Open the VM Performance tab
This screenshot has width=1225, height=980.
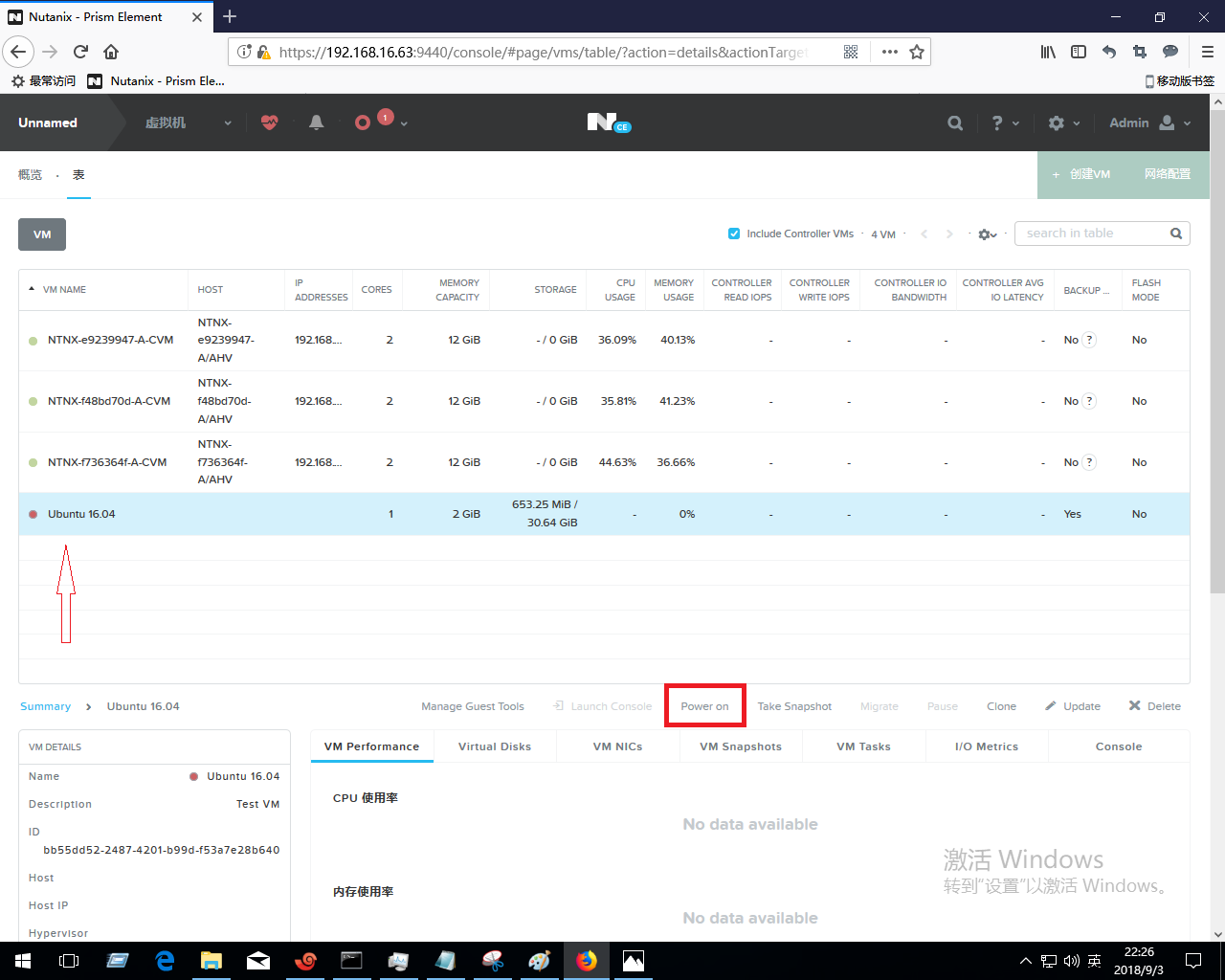coord(371,746)
